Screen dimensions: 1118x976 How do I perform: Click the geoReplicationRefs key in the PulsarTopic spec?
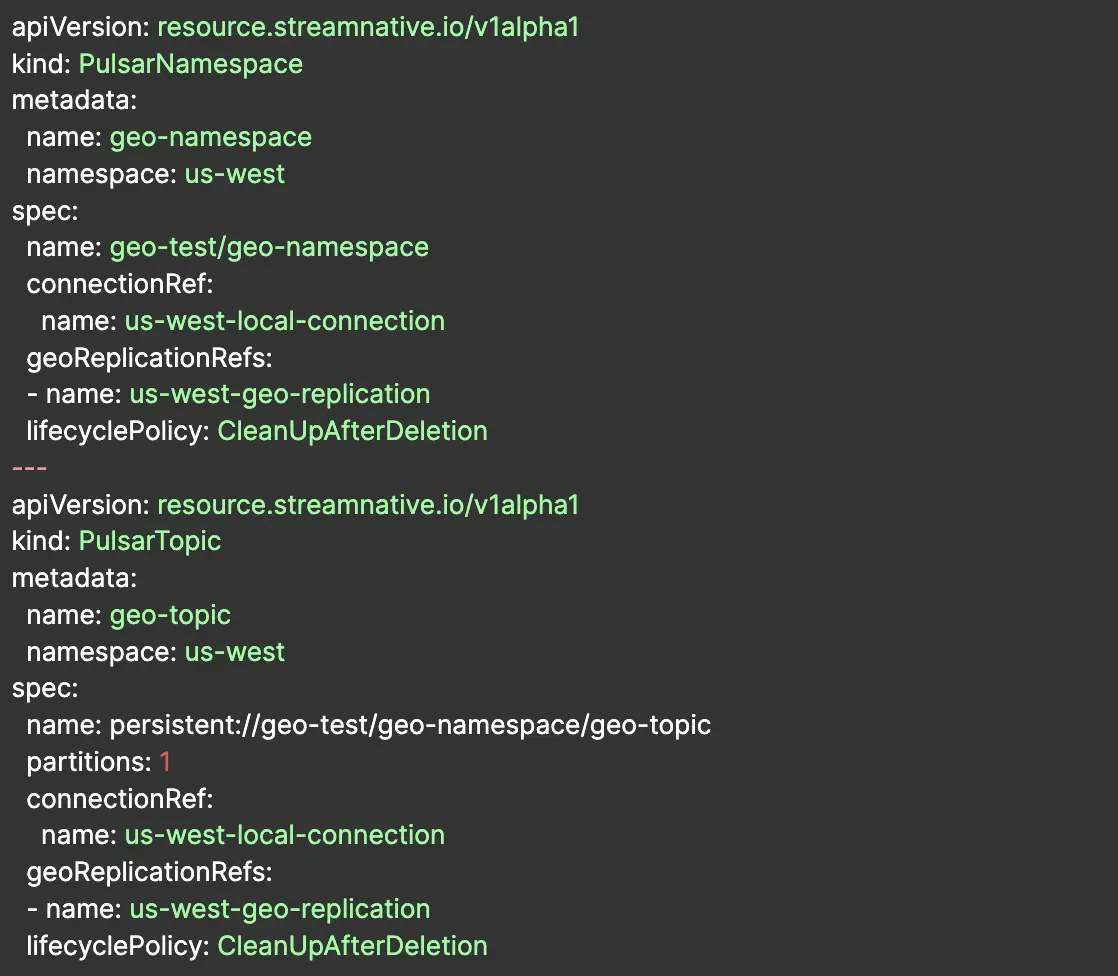point(149,872)
